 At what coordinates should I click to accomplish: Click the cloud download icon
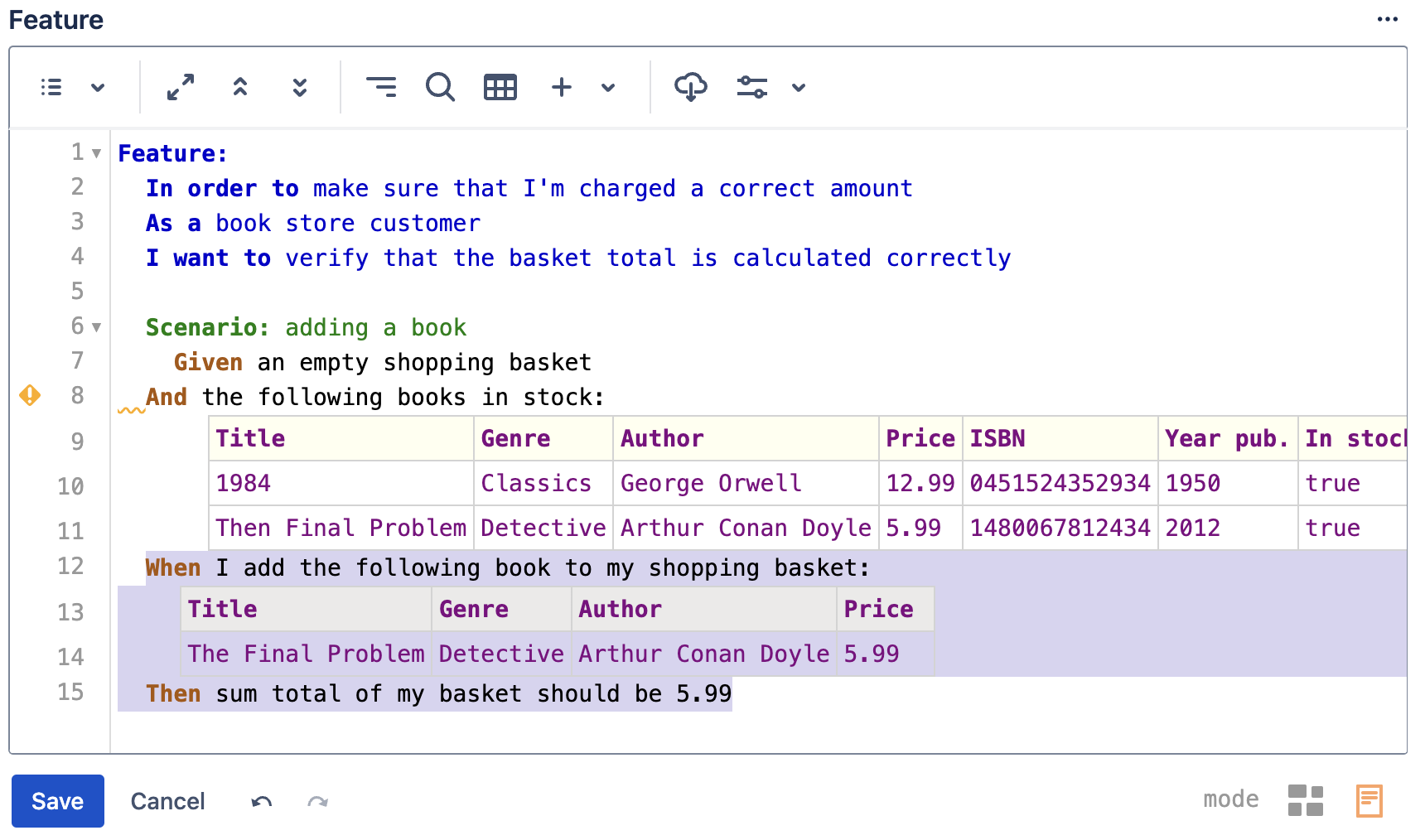[x=691, y=87]
